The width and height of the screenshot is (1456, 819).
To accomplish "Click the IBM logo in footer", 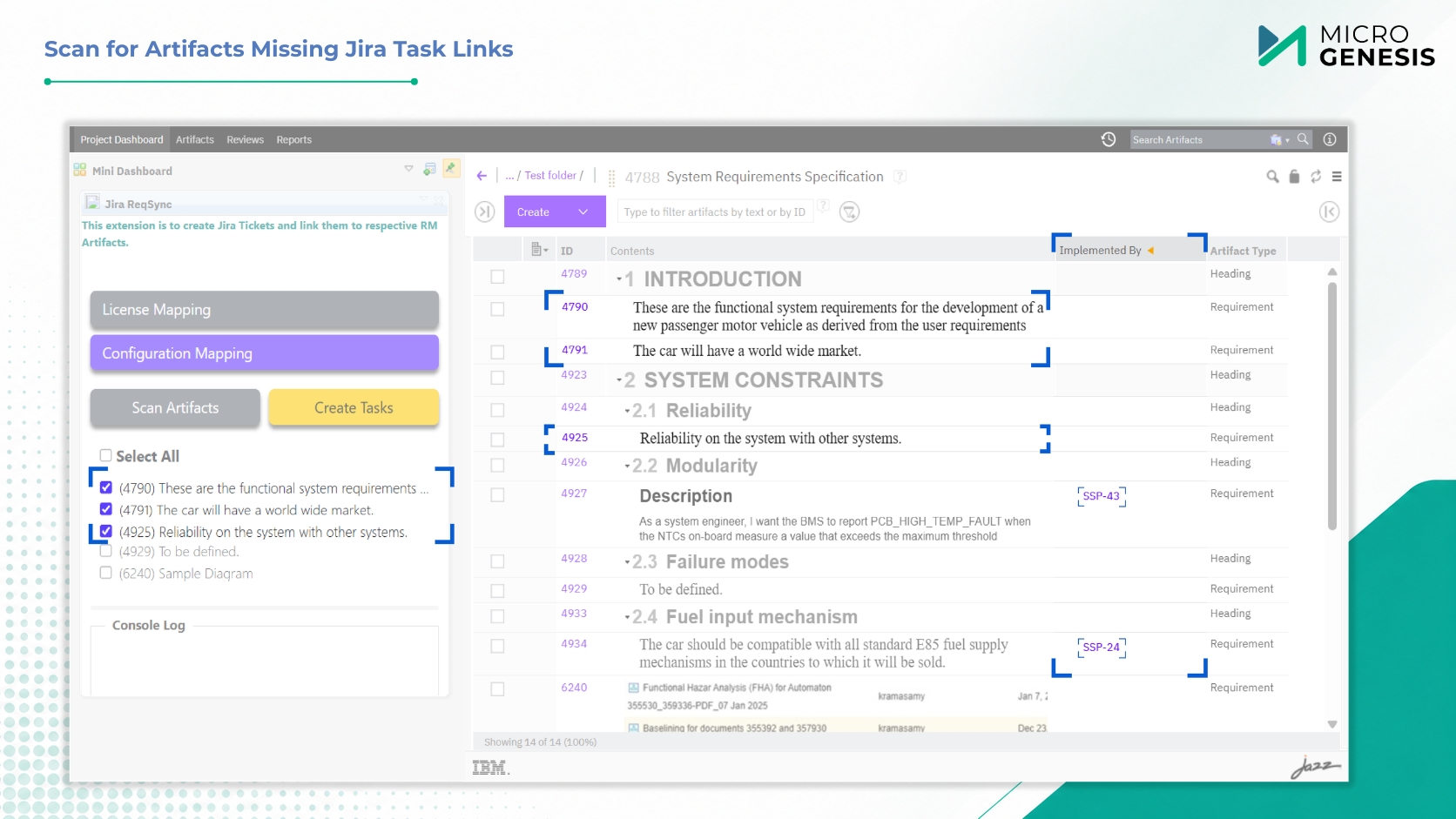I will [490, 768].
